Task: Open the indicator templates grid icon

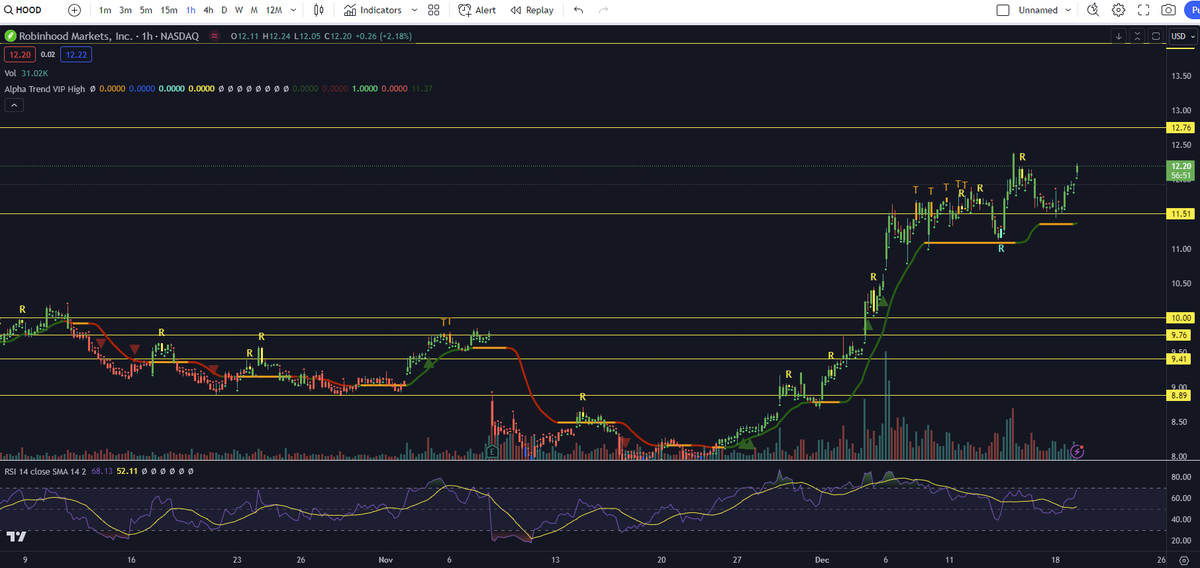Action: (433, 10)
